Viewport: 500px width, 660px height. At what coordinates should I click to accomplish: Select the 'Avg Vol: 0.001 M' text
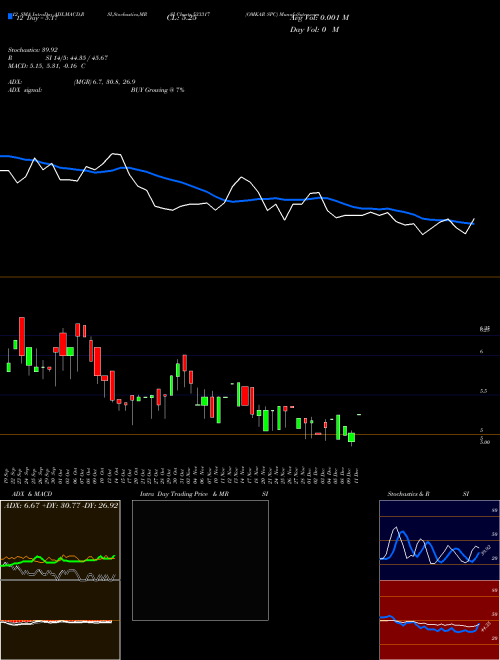[319, 18]
